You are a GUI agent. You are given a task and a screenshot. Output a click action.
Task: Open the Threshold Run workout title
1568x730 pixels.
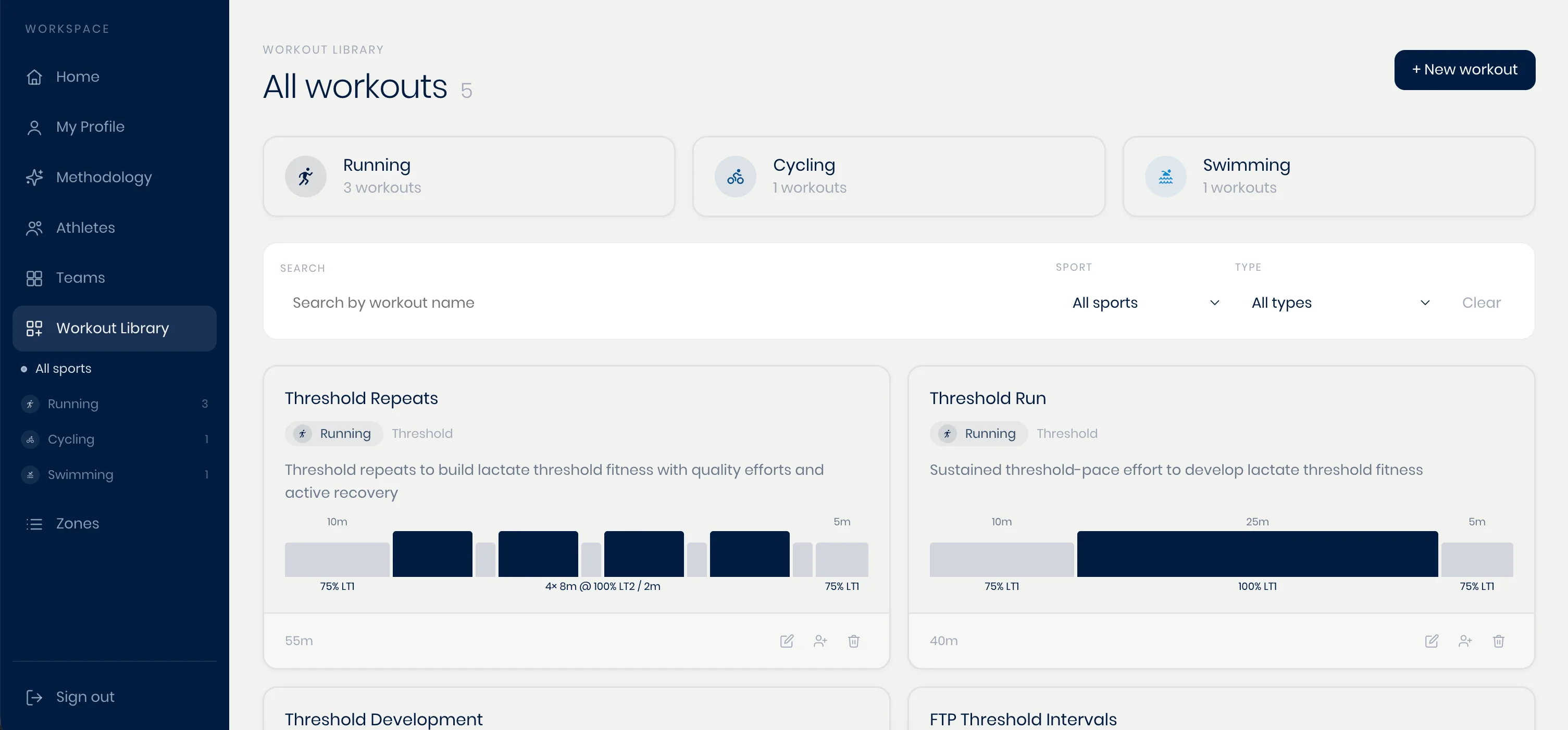coord(987,398)
